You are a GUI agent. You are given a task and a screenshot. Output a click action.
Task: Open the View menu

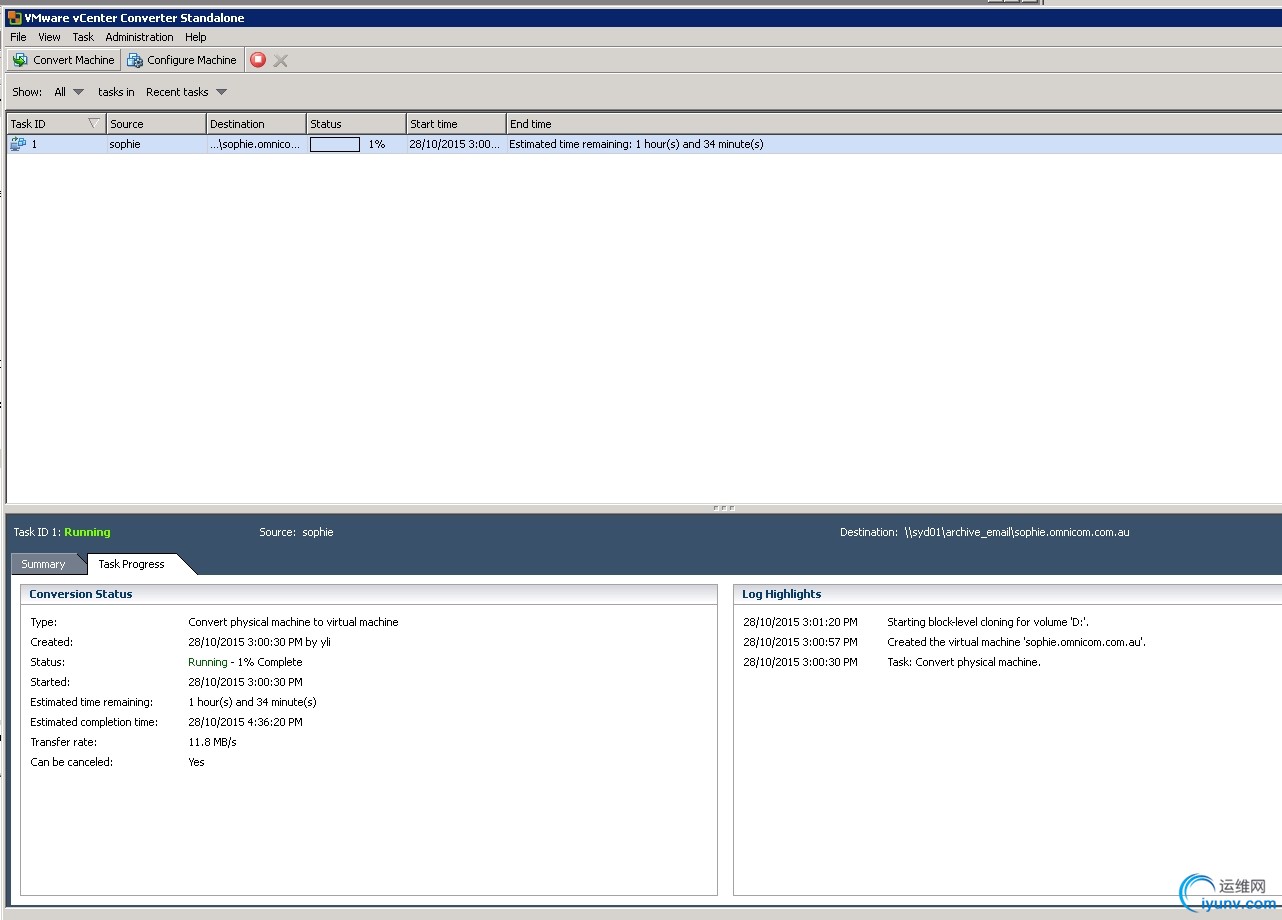point(49,37)
